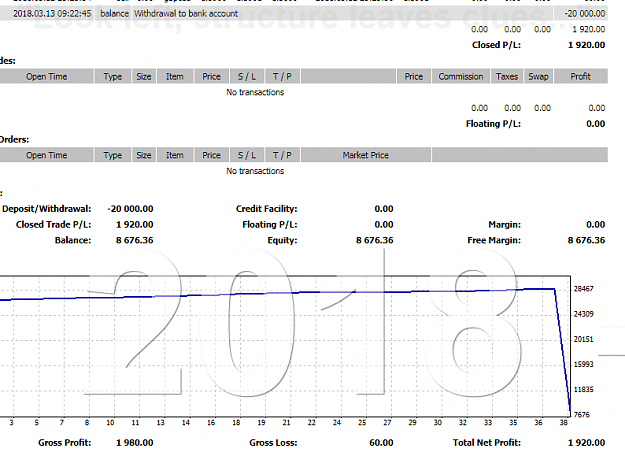Click the 'Free Margin:' label
Screen dimensions: 625x452
tap(494, 240)
